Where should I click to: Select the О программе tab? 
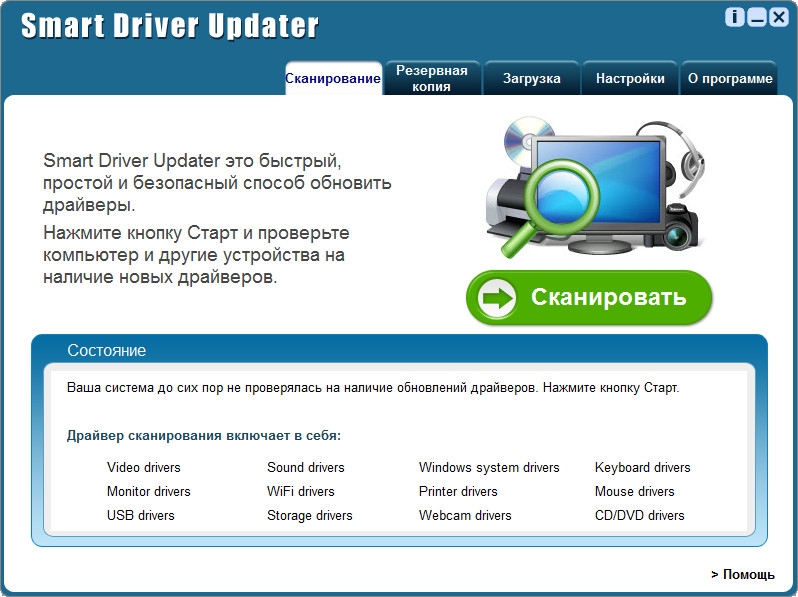[x=730, y=79]
